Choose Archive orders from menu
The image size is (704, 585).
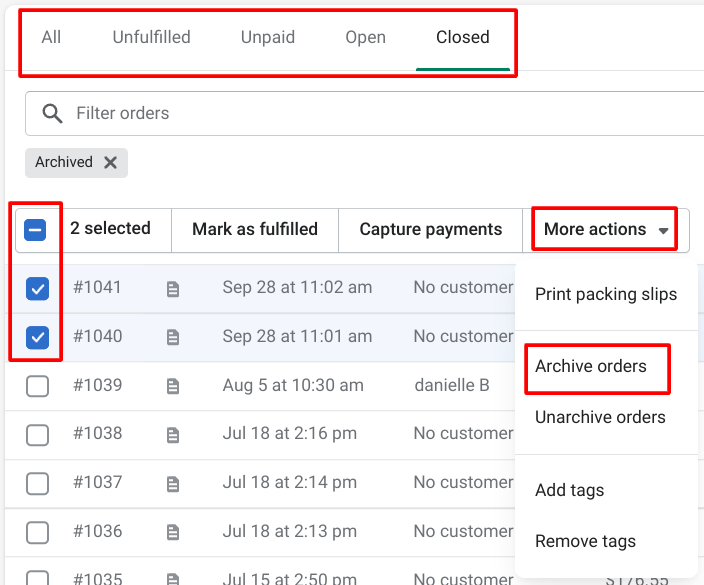[590, 366]
